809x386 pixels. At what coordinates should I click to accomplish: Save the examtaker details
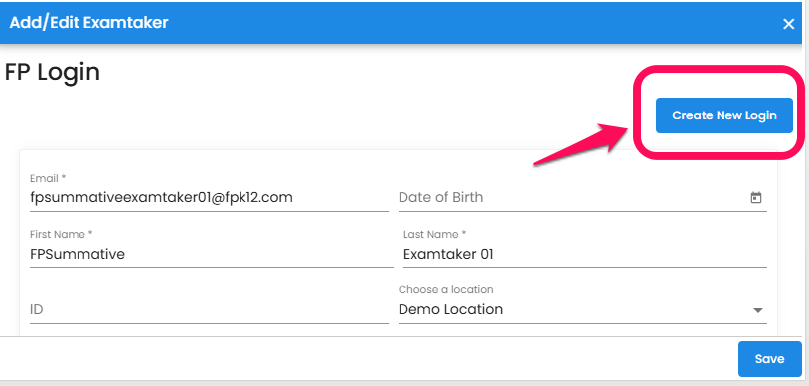pos(769,359)
